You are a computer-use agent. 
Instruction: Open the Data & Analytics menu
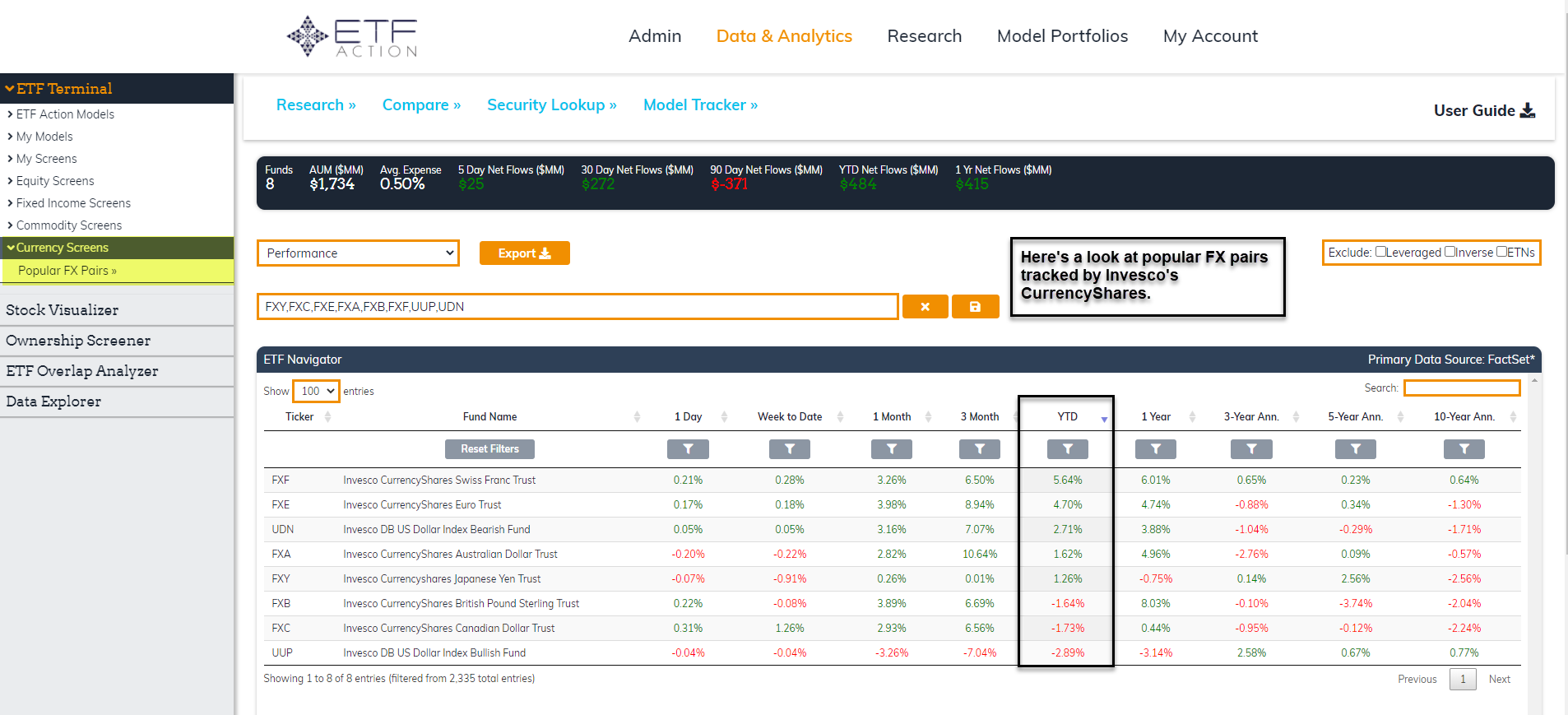784,36
